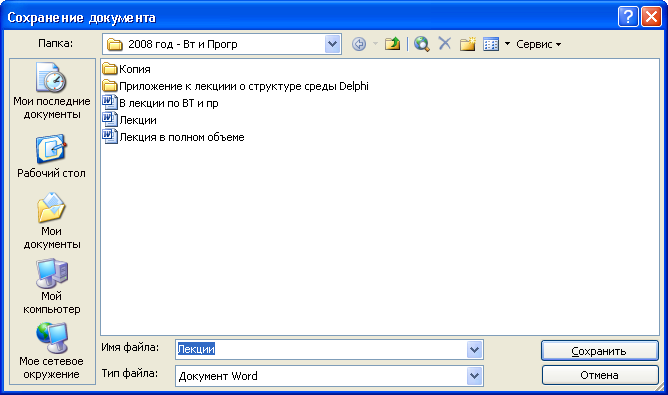This screenshot has width=668, height=395.
Task: Click the В лекции по ВТ и пр name
Action: tap(169, 103)
